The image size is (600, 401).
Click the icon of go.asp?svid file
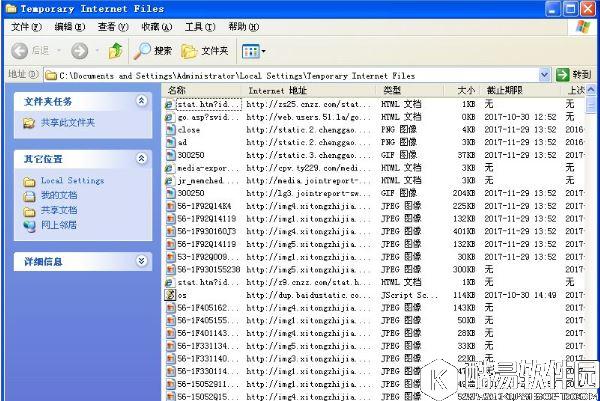pyautogui.click(x=170, y=117)
